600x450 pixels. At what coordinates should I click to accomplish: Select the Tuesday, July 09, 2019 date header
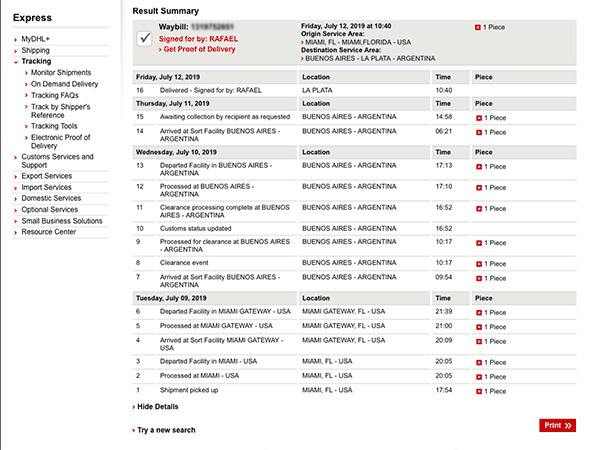tap(171, 298)
